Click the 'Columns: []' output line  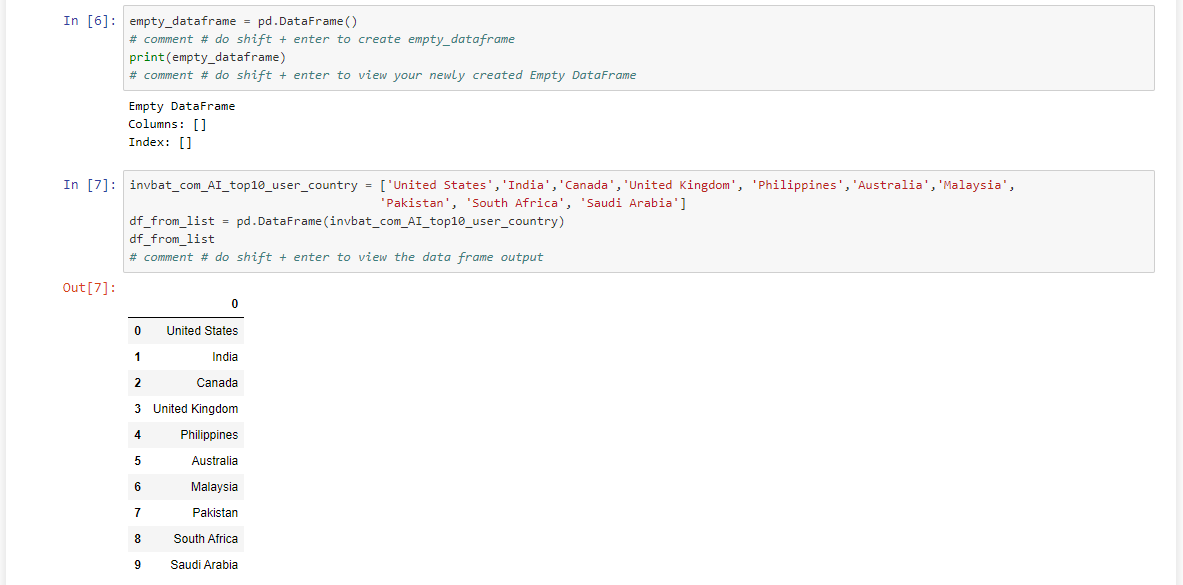(x=167, y=124)
